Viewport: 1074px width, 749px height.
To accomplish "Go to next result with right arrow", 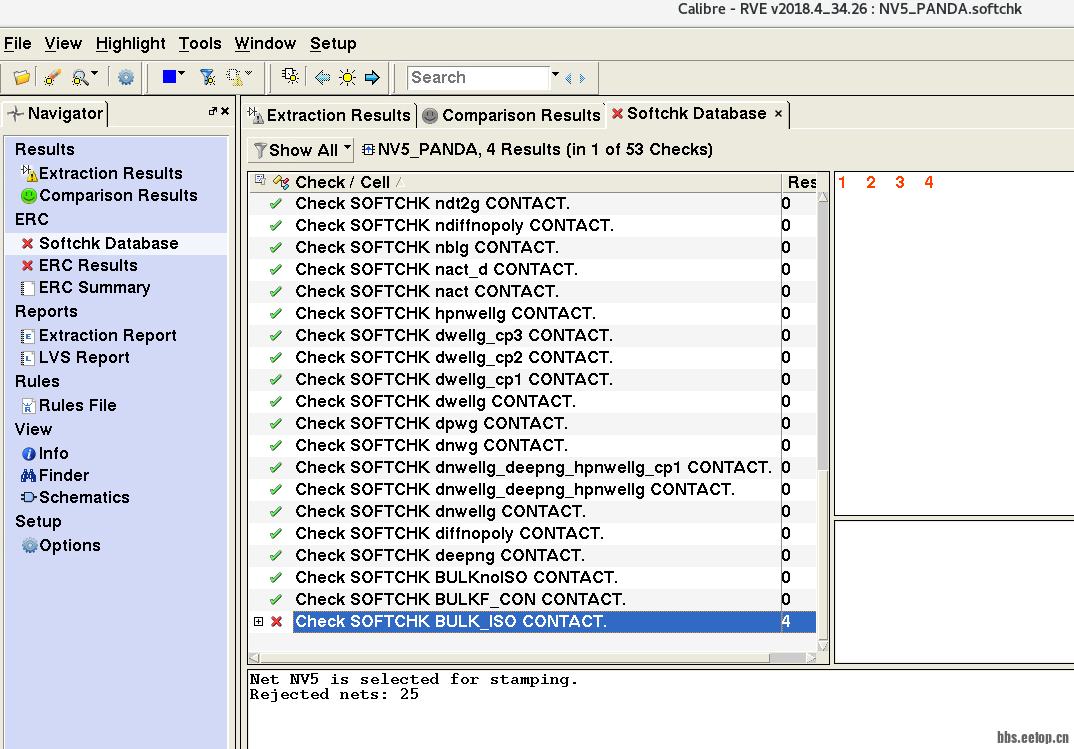I will (372, 77).
